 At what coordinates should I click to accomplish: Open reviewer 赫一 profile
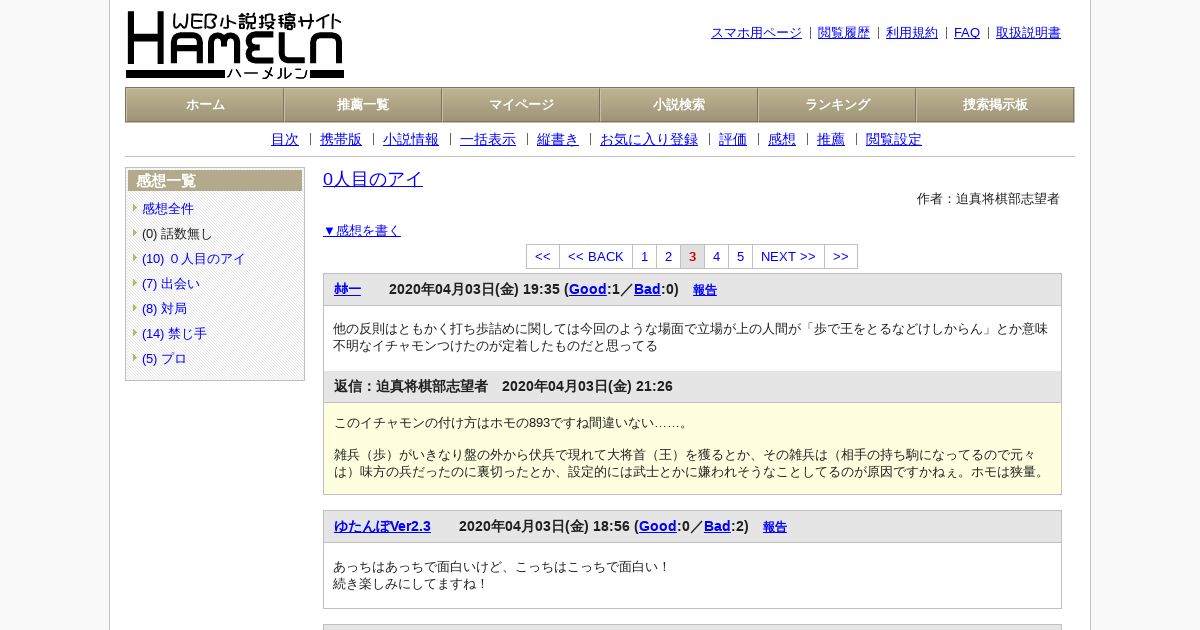tap(347, 289)
